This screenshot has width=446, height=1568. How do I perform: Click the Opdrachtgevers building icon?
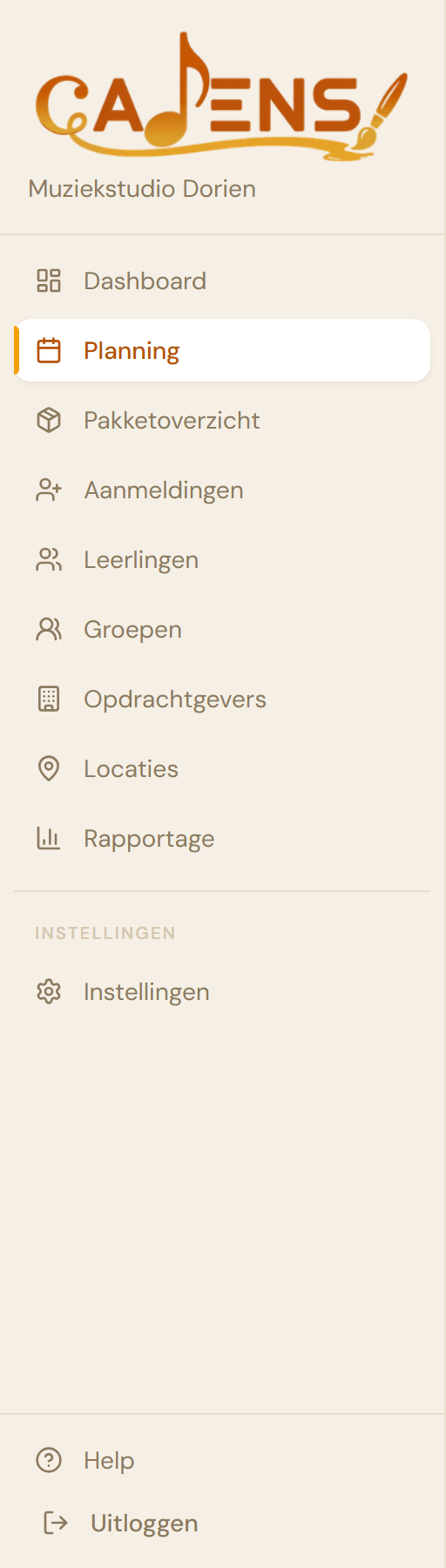click(49, 699)
